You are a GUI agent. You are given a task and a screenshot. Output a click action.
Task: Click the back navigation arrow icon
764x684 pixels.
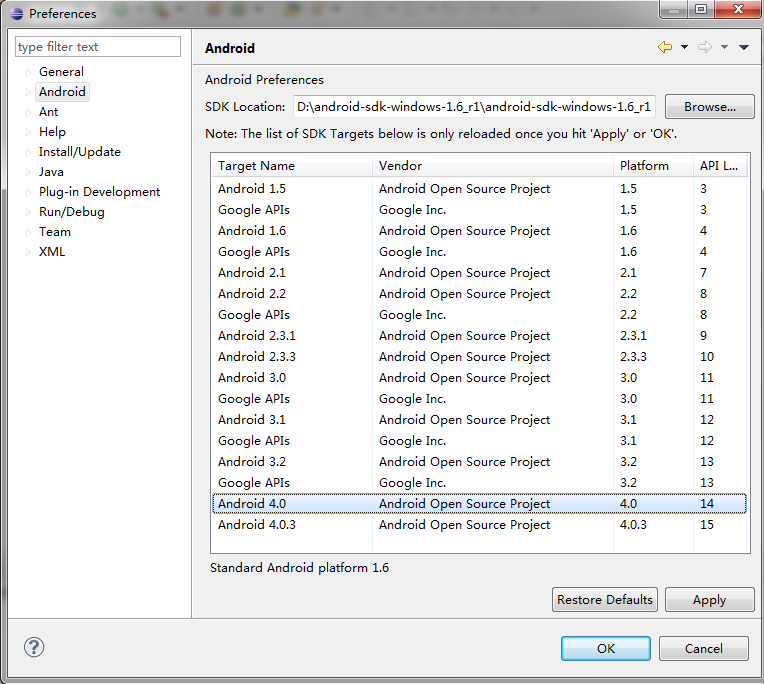[665, 47]
